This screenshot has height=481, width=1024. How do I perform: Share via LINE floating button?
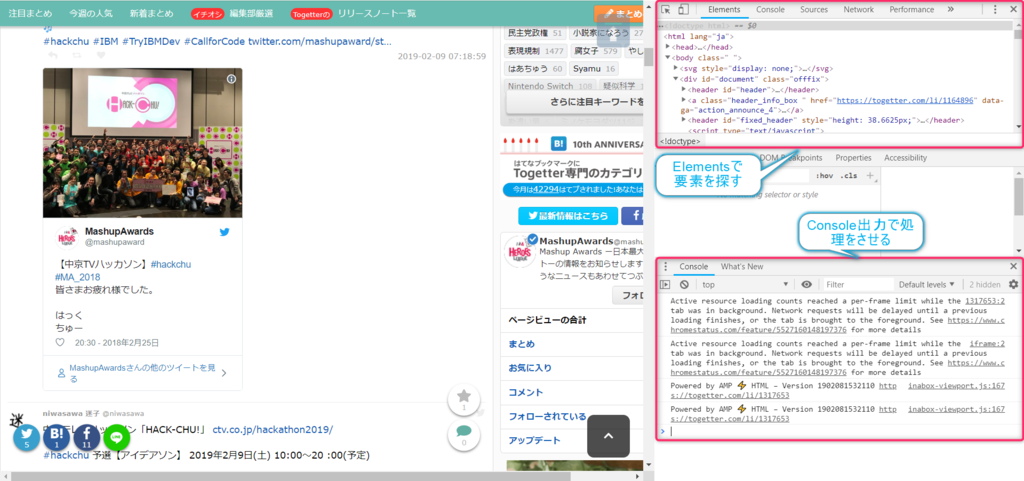(x=116, y=437)
